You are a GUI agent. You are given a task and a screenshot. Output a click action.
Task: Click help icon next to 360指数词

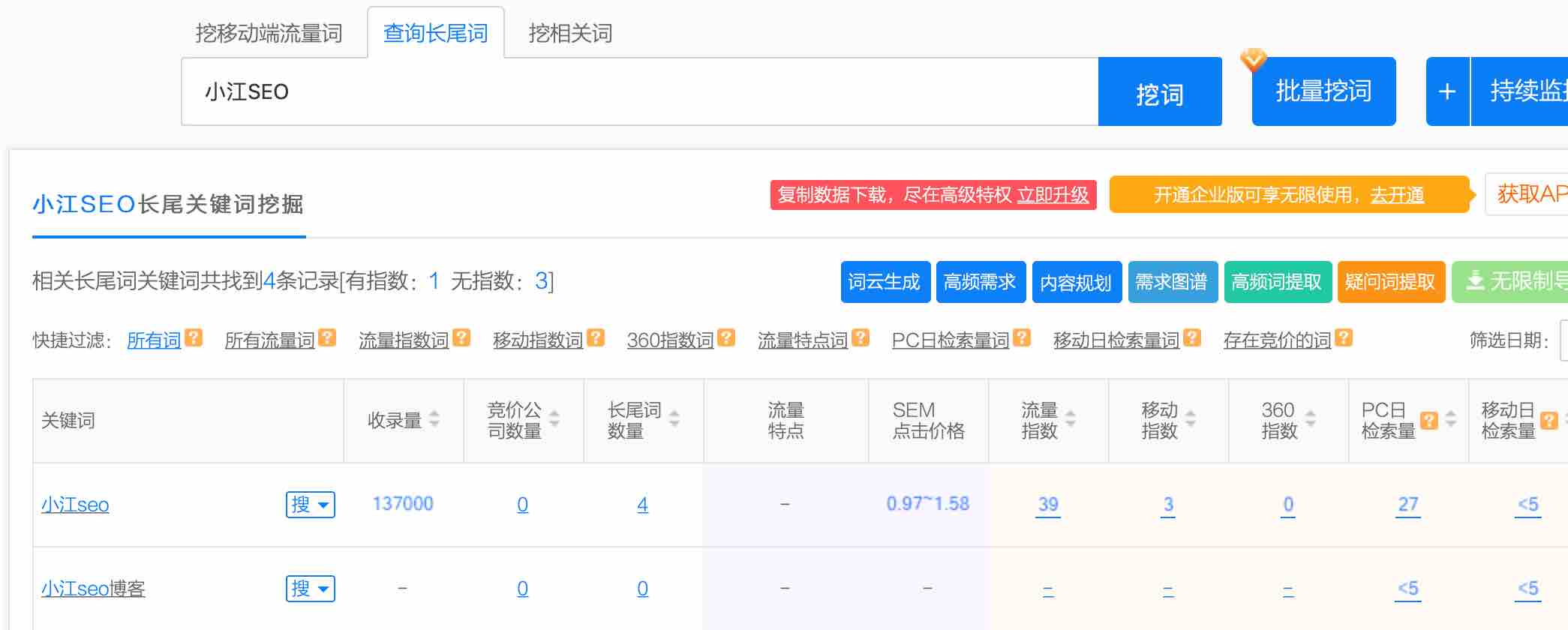pyautogui.click(x=725, y=338)
